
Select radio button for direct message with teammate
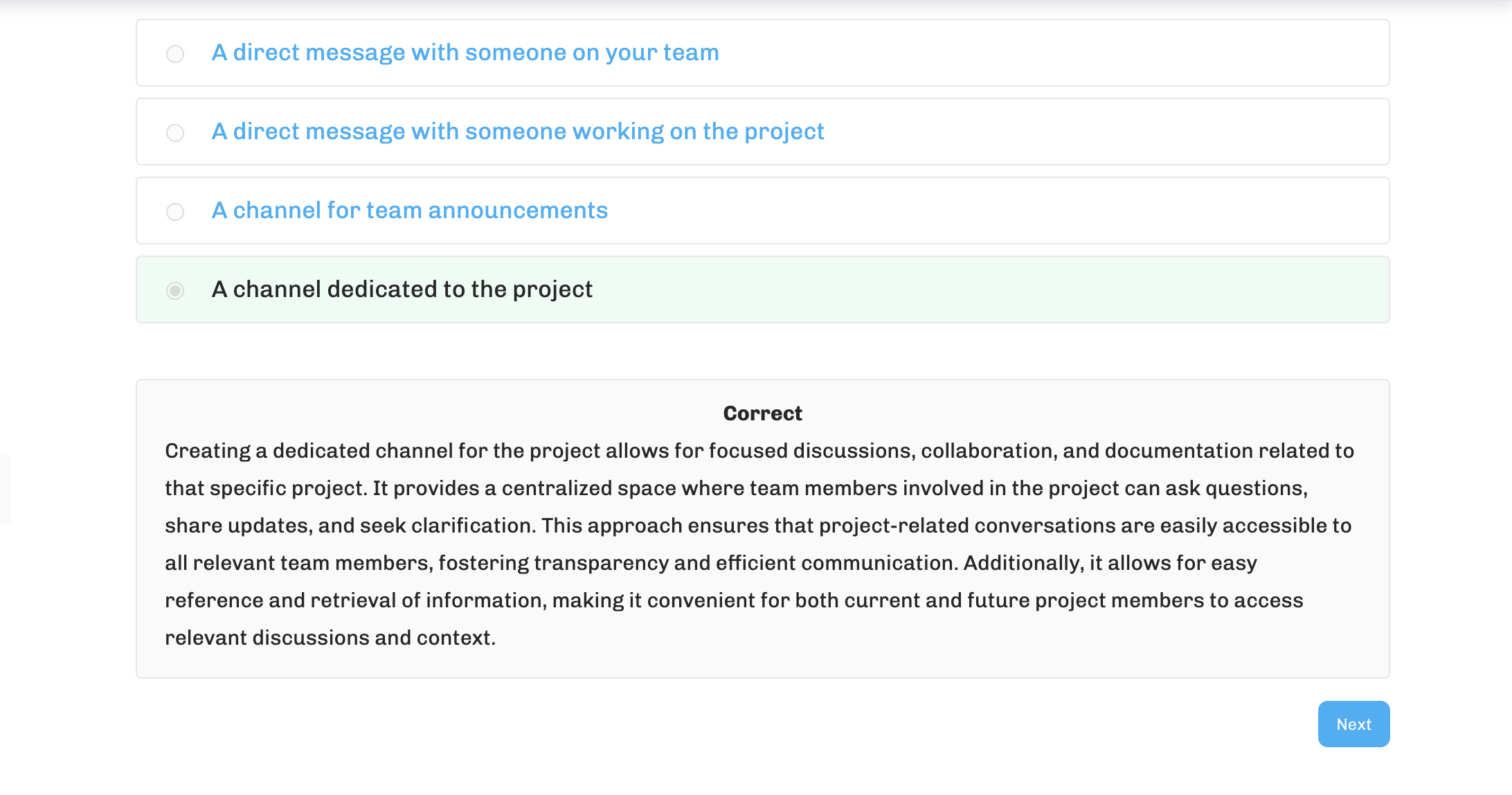[x=175, y=53]
